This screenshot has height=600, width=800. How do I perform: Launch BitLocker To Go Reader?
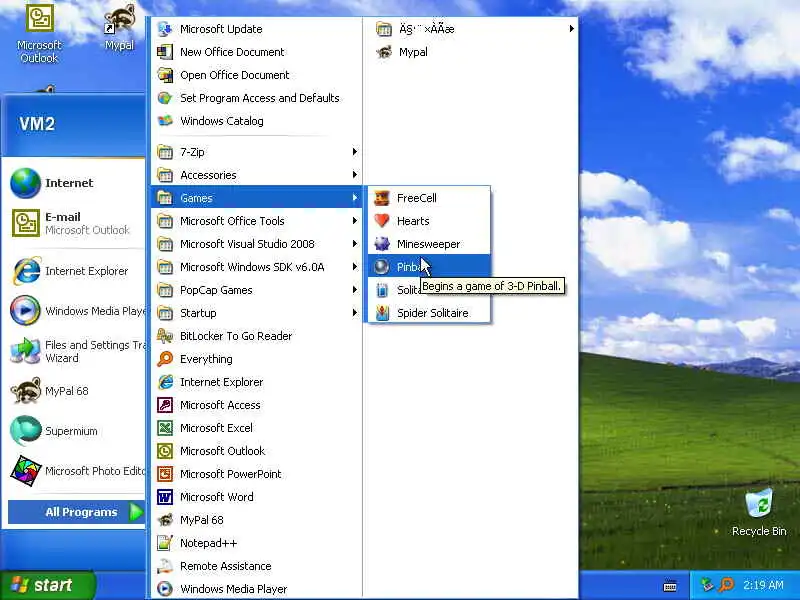pyautogui.click(x=257, y=336)
